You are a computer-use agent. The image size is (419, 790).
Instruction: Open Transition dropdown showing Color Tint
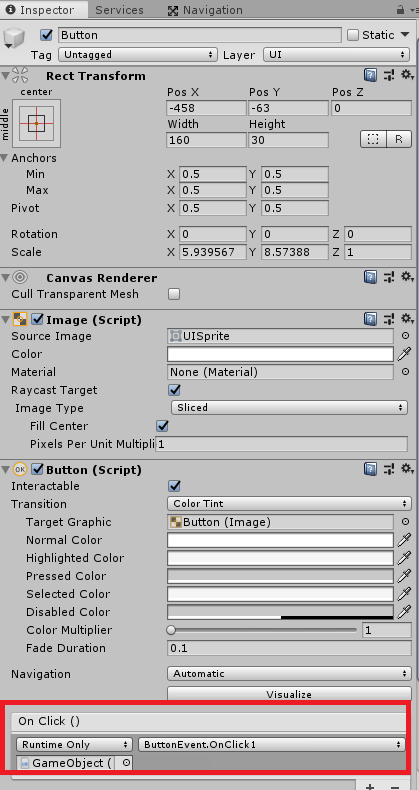(x=289, y=504)
